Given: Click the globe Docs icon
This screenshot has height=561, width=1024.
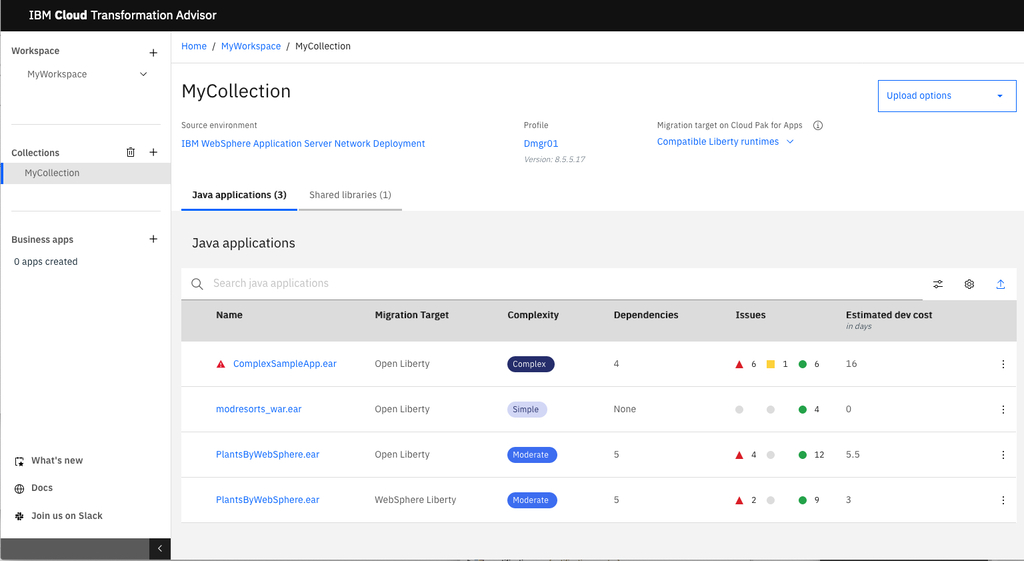Looking at the screenshot, I should (19, 489).
